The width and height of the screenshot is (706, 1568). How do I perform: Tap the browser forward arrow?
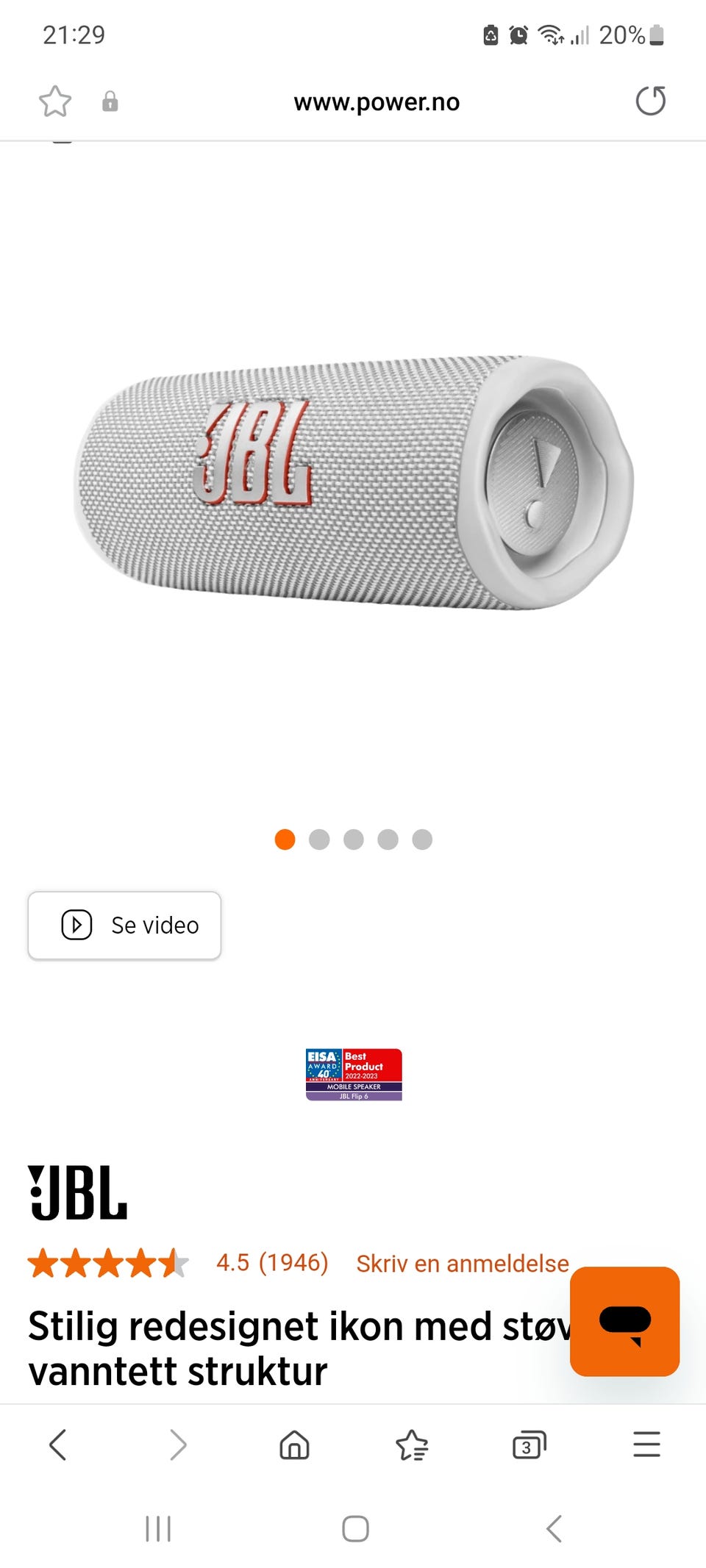coord(177,1445)
